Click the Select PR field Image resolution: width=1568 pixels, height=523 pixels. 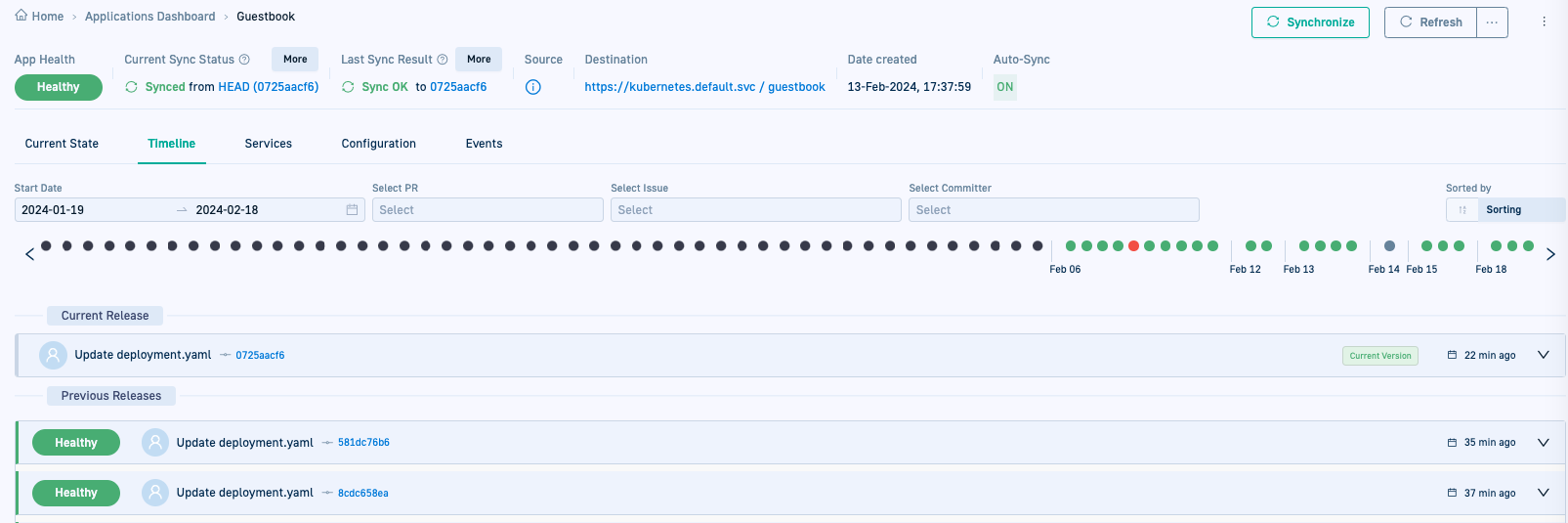tap(487, 210)
